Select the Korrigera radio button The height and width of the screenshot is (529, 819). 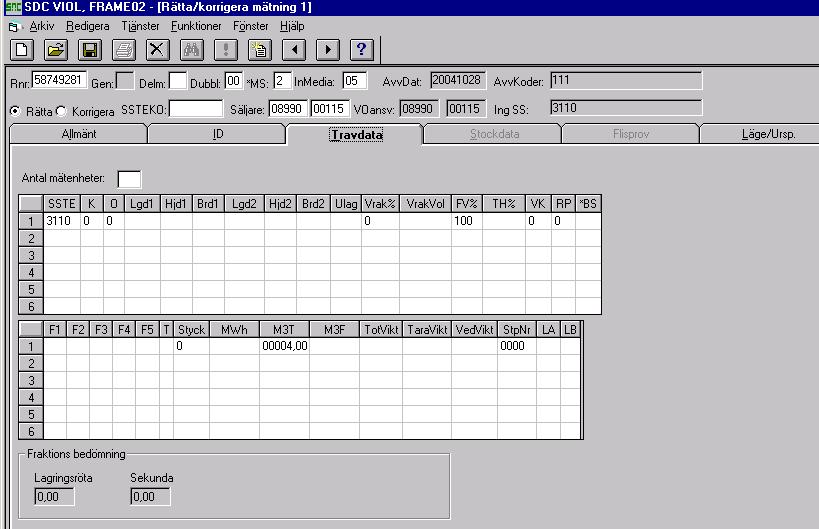point(61,111)
